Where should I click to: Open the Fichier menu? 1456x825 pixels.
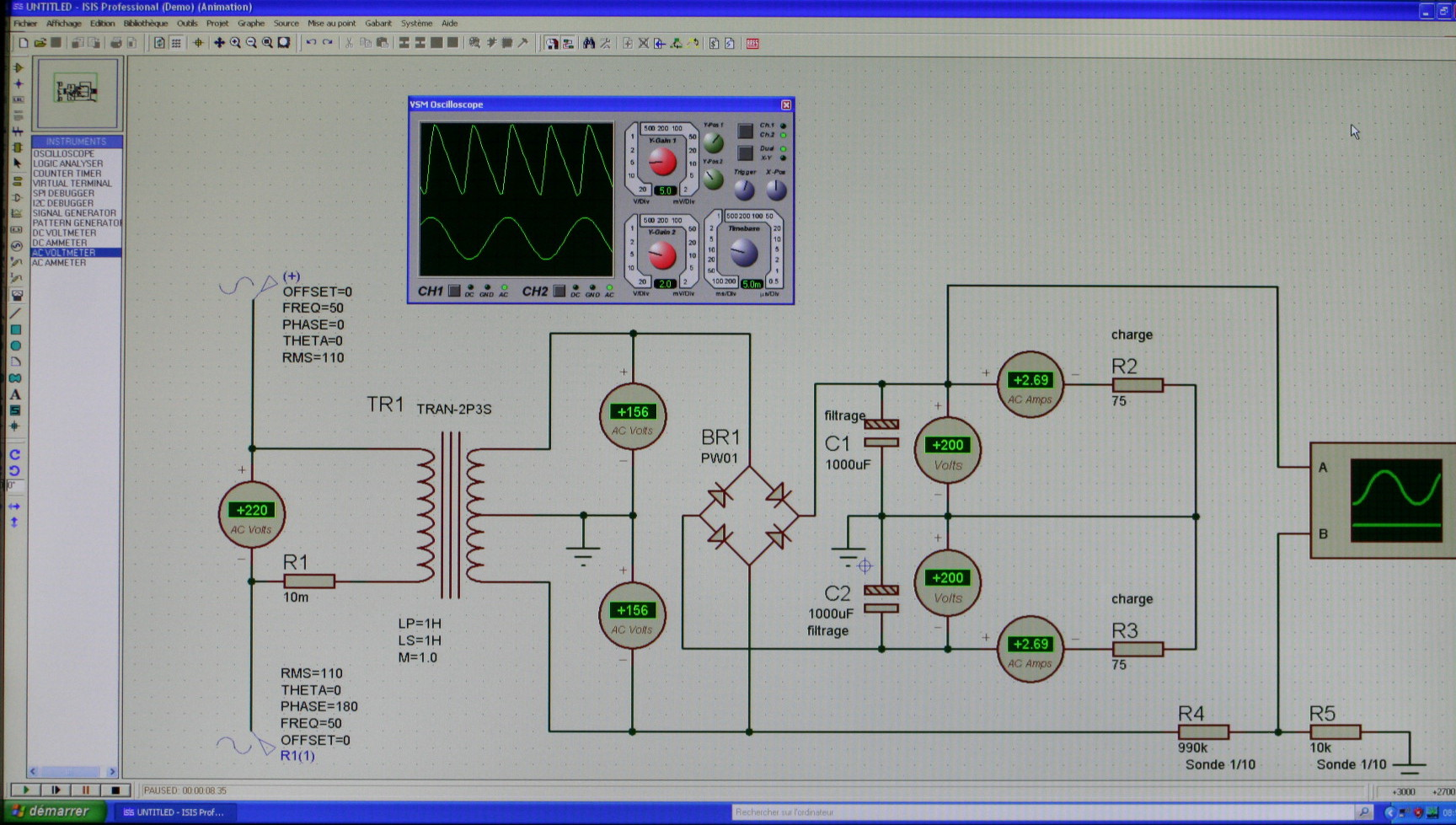(25, 24)
